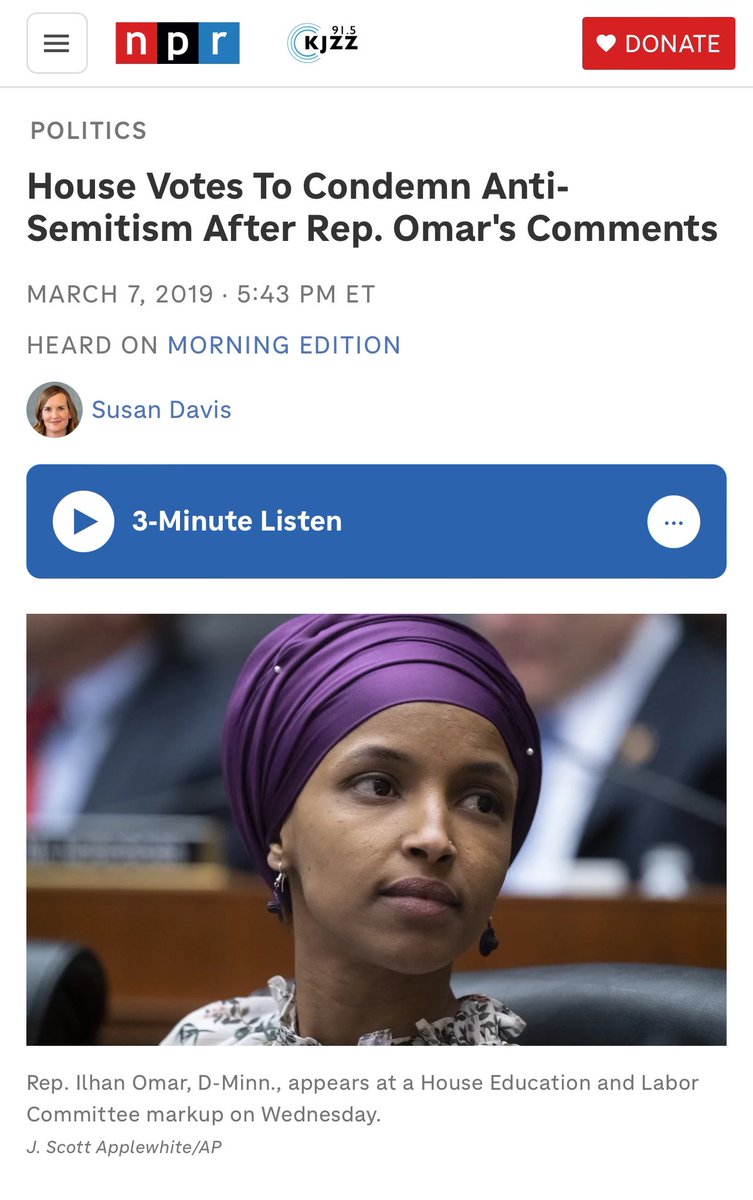Open audio more options ellipsis button

tap(673, 522)
